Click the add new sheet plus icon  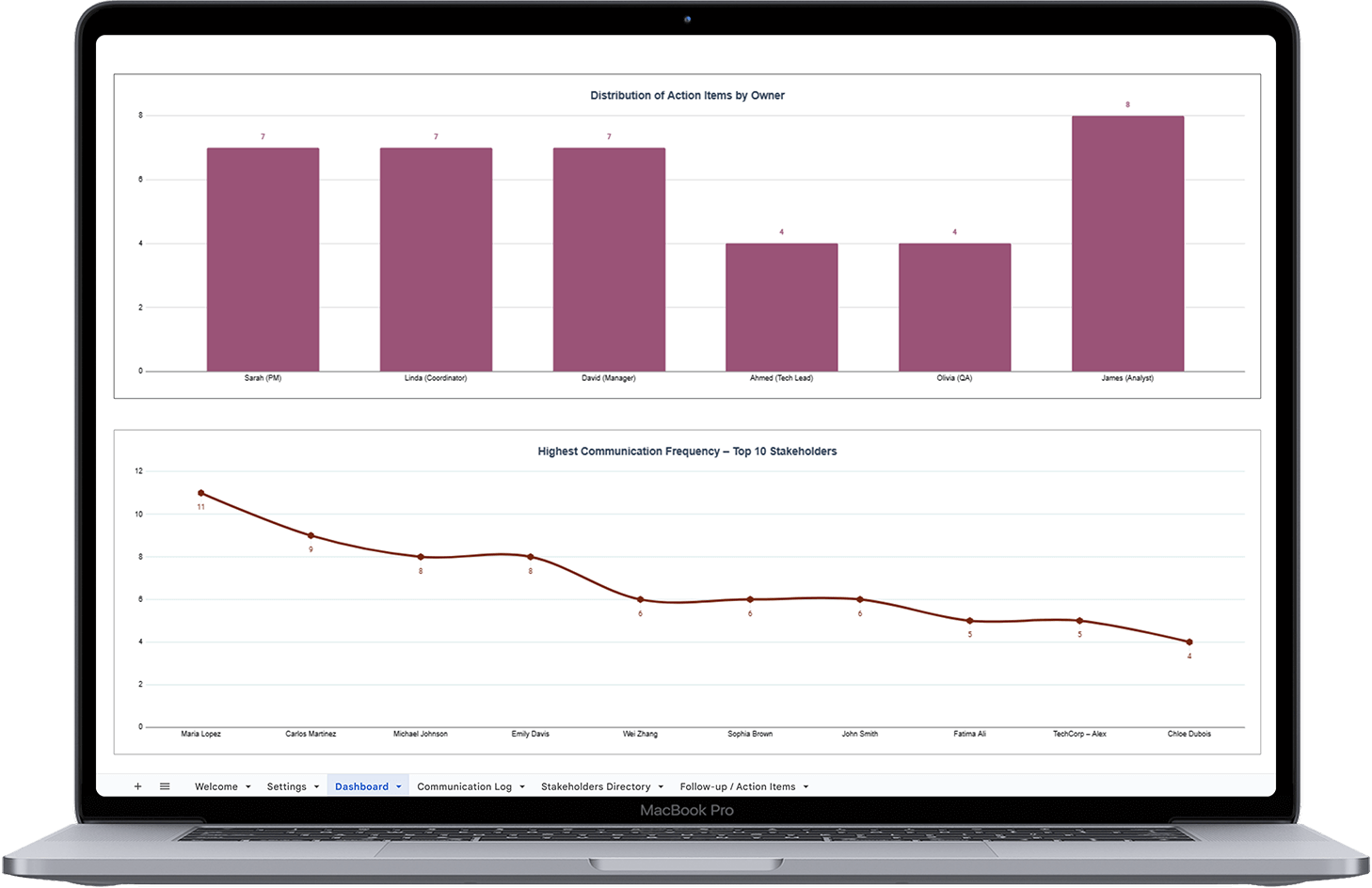point(137,786)
